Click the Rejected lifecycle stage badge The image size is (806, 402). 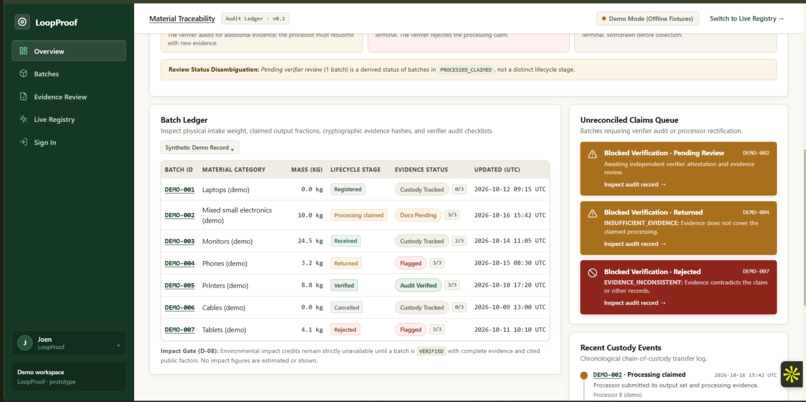point(345,330)
